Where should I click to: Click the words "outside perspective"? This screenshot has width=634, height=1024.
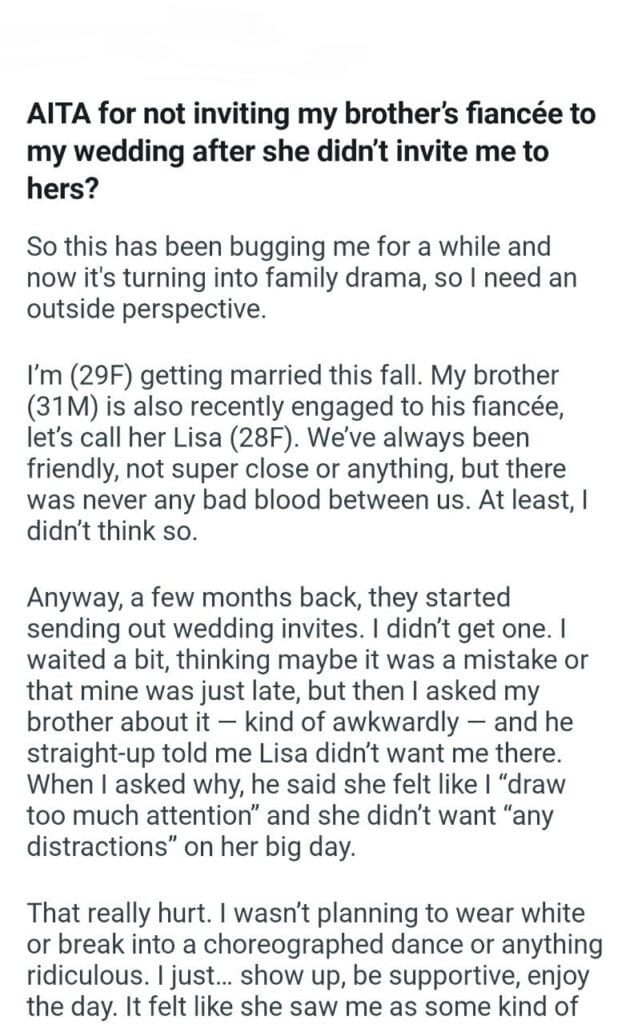pos(148,309)
